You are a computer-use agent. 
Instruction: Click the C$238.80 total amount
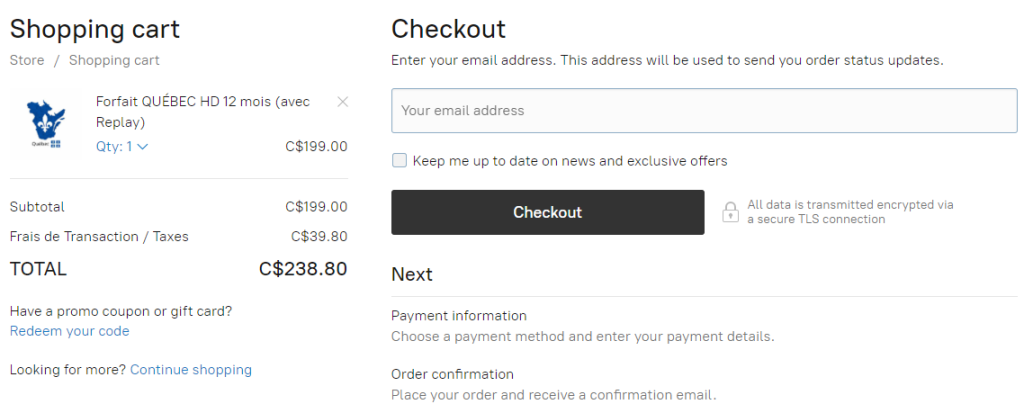(x=303, y=268)
